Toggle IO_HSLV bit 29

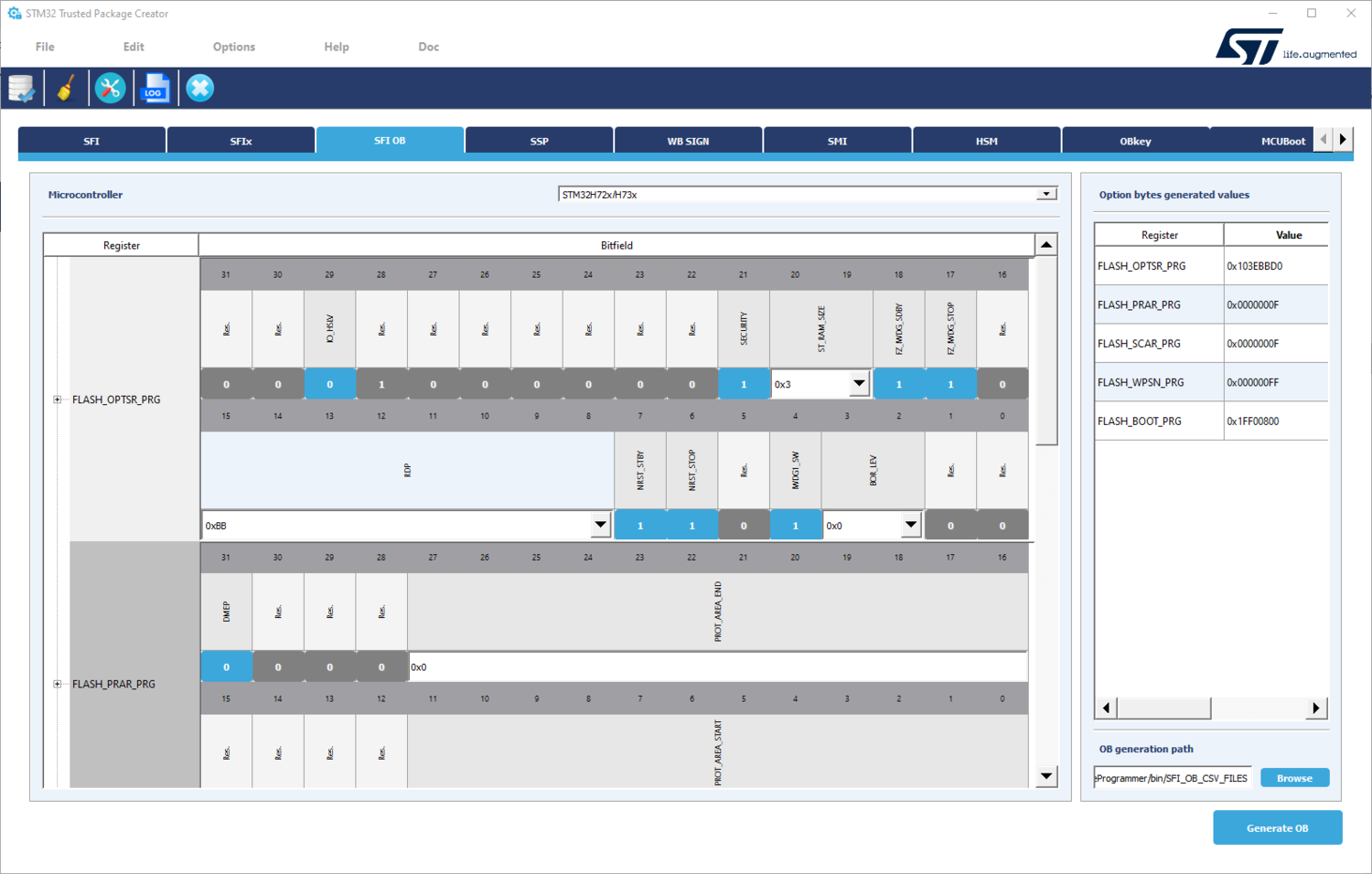(330, 384)
